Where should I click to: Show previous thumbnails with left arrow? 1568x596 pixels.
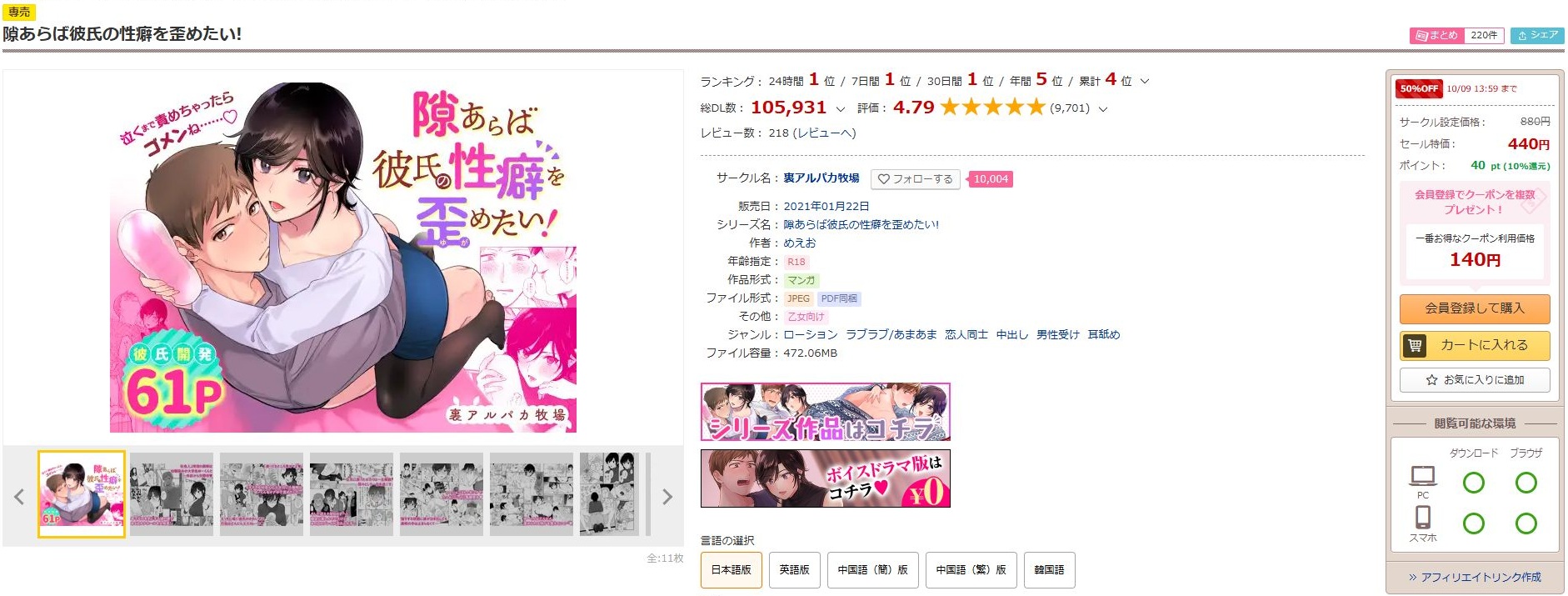[x=19, y=497]
